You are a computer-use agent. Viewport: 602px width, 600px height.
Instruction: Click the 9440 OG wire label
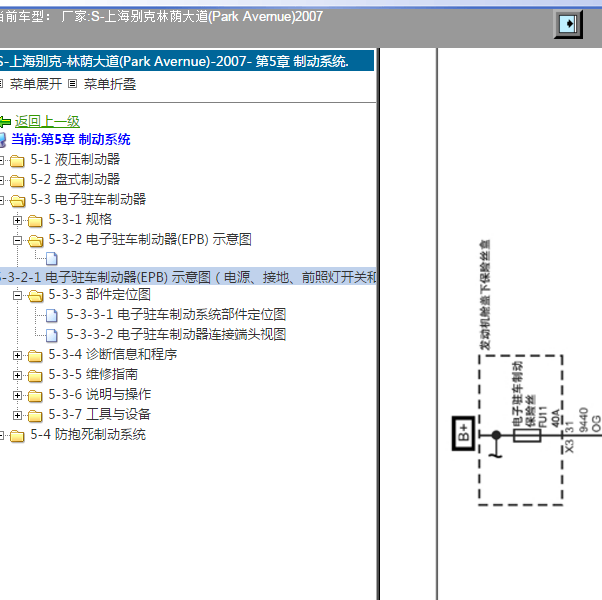(x=589, y=420)
